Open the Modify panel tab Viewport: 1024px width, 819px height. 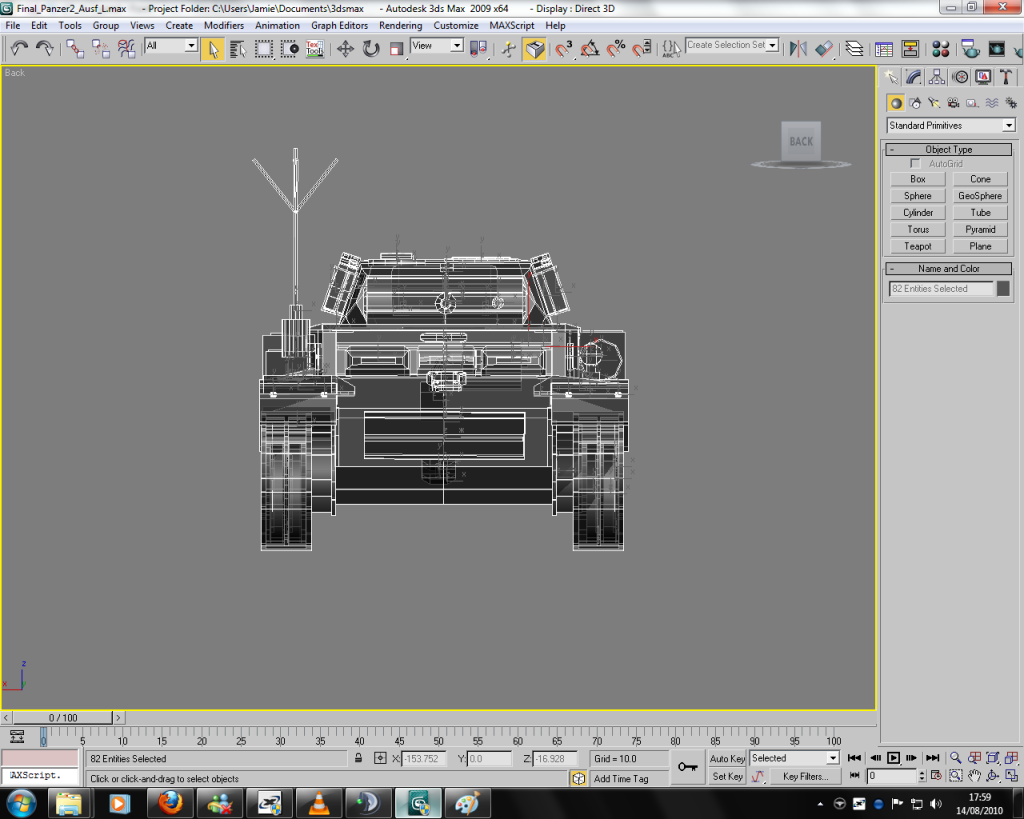[914, 77]
